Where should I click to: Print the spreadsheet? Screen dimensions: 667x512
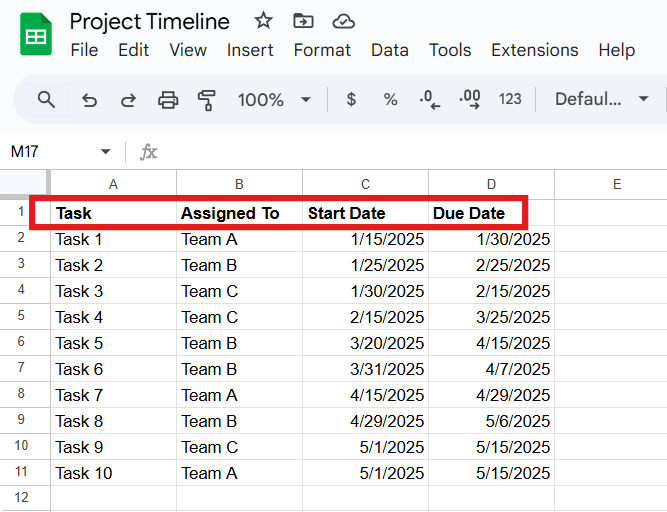pos(168,99)
